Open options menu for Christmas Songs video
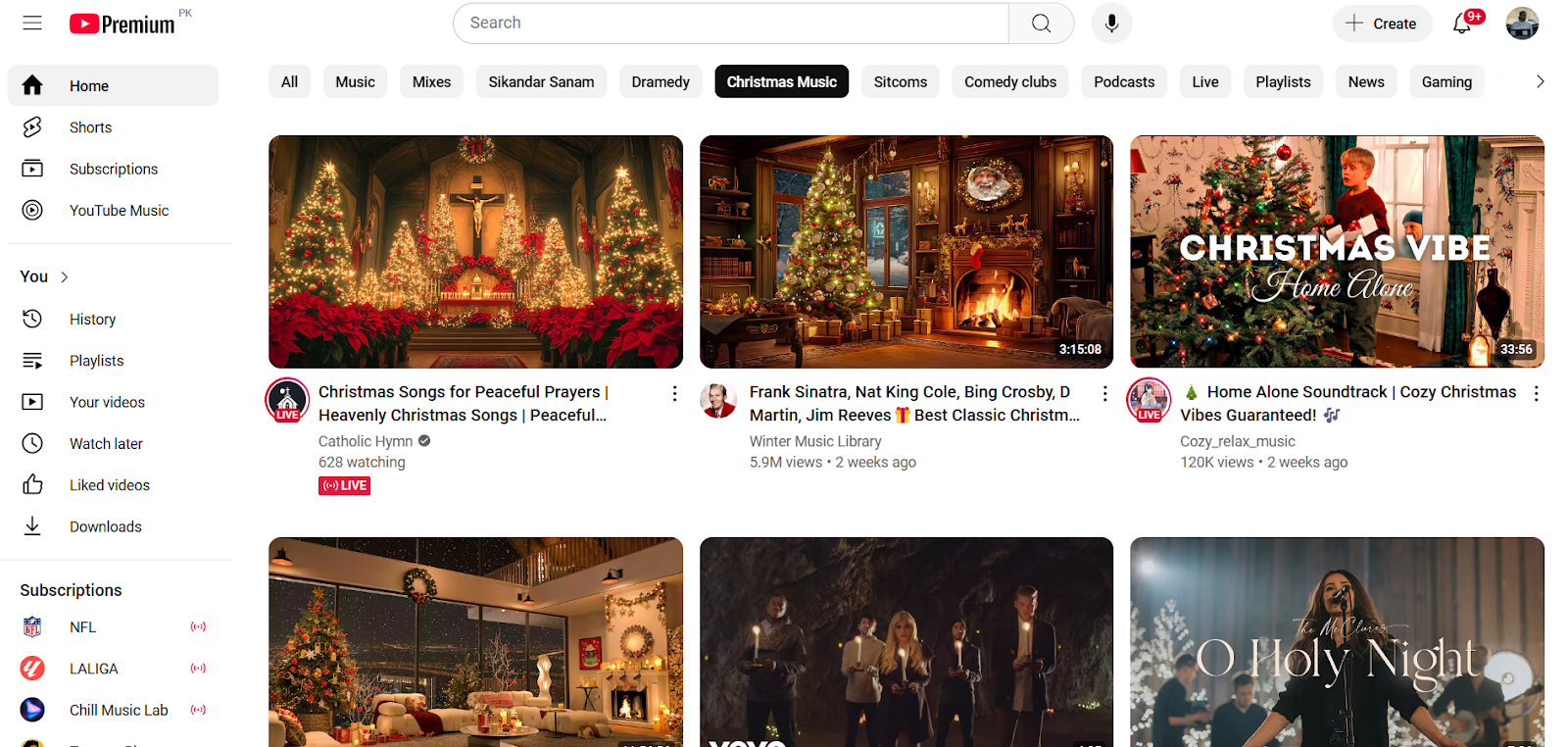This screenshot has height=747, width=1568. (674, 393)
